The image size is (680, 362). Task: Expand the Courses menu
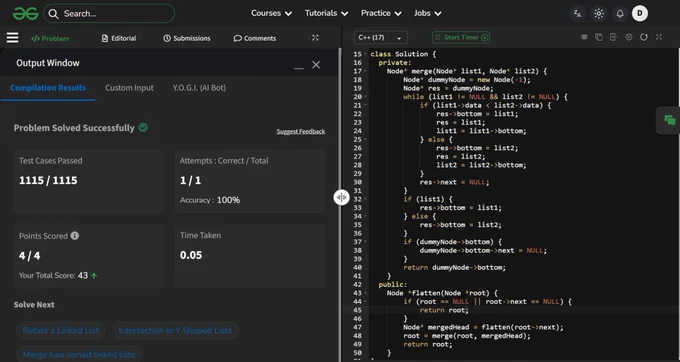pyautogui.click(x=271, y=13)
